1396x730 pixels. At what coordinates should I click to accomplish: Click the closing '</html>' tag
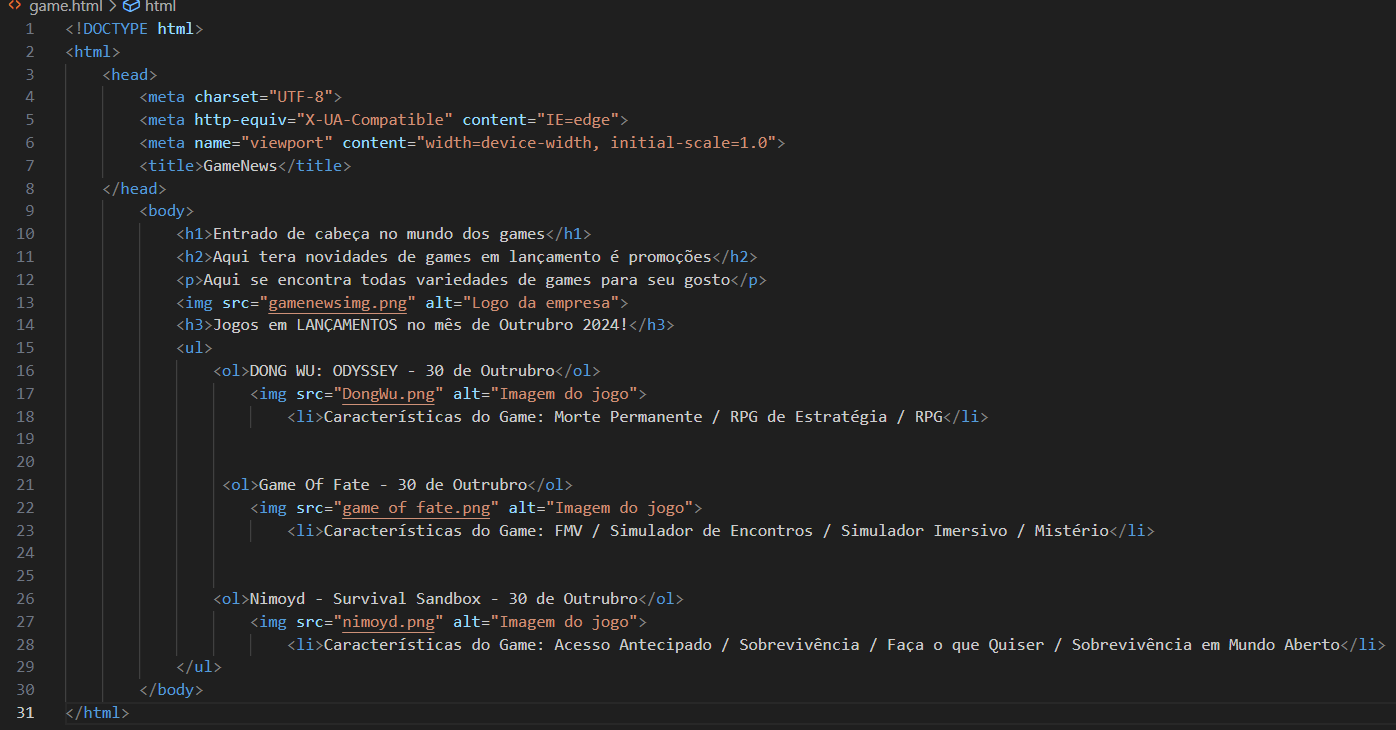(x=98, y=712)
